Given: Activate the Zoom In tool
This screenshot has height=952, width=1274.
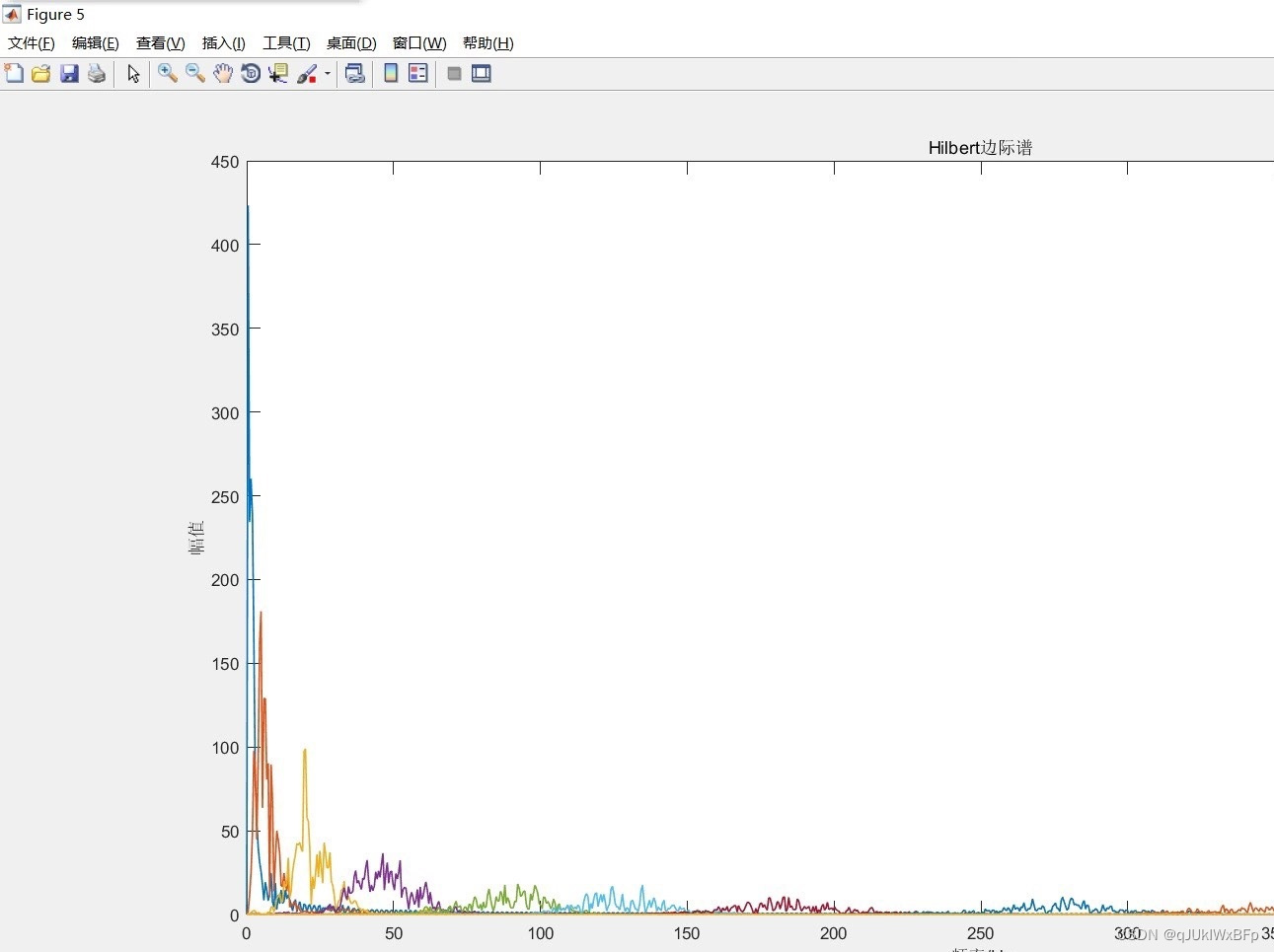Looking at the screenshot, I should click(168, 73).
